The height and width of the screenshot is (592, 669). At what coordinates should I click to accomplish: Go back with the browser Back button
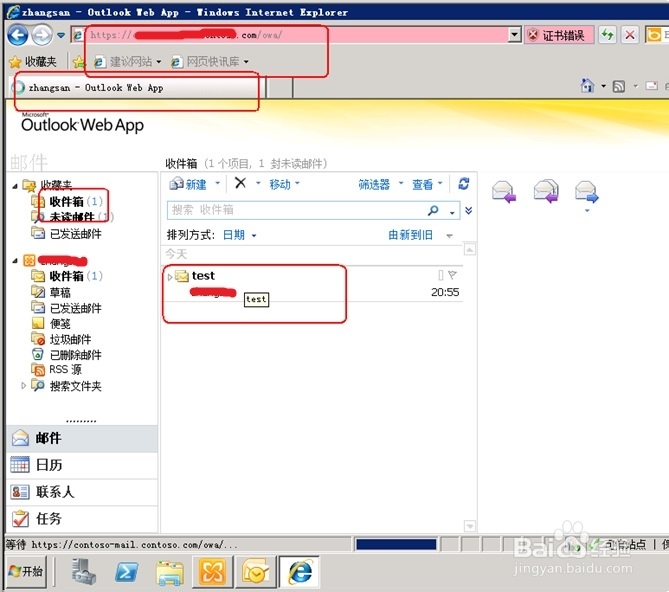point(17,35)
